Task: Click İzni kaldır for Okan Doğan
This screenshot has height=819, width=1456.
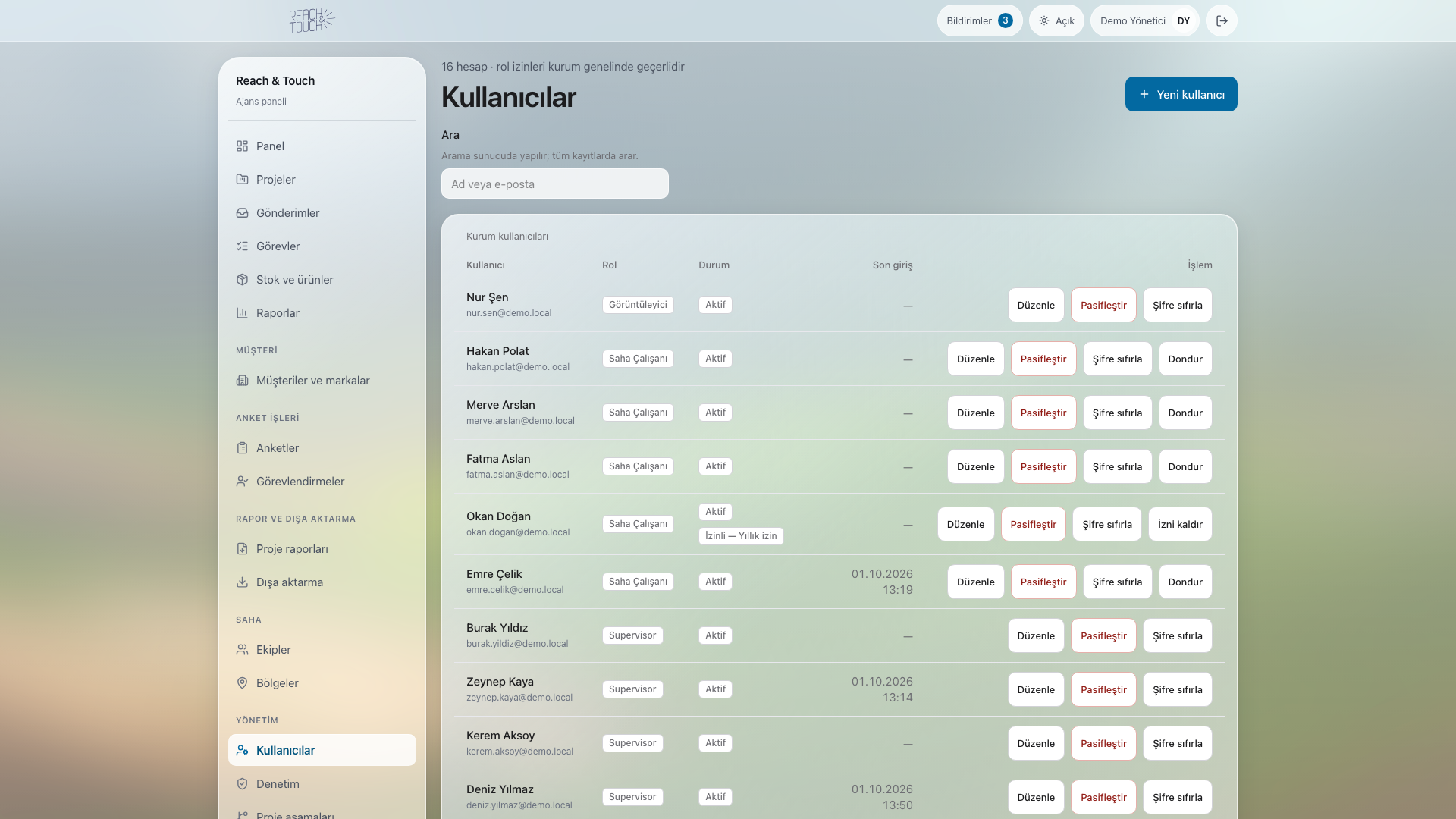Action: 1180,524
